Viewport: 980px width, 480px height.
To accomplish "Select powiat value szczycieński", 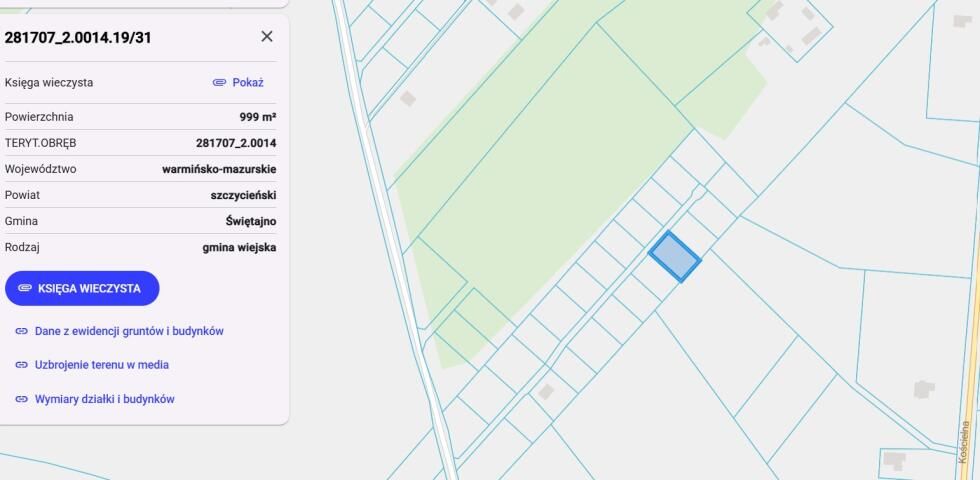I will pos(244,195).
